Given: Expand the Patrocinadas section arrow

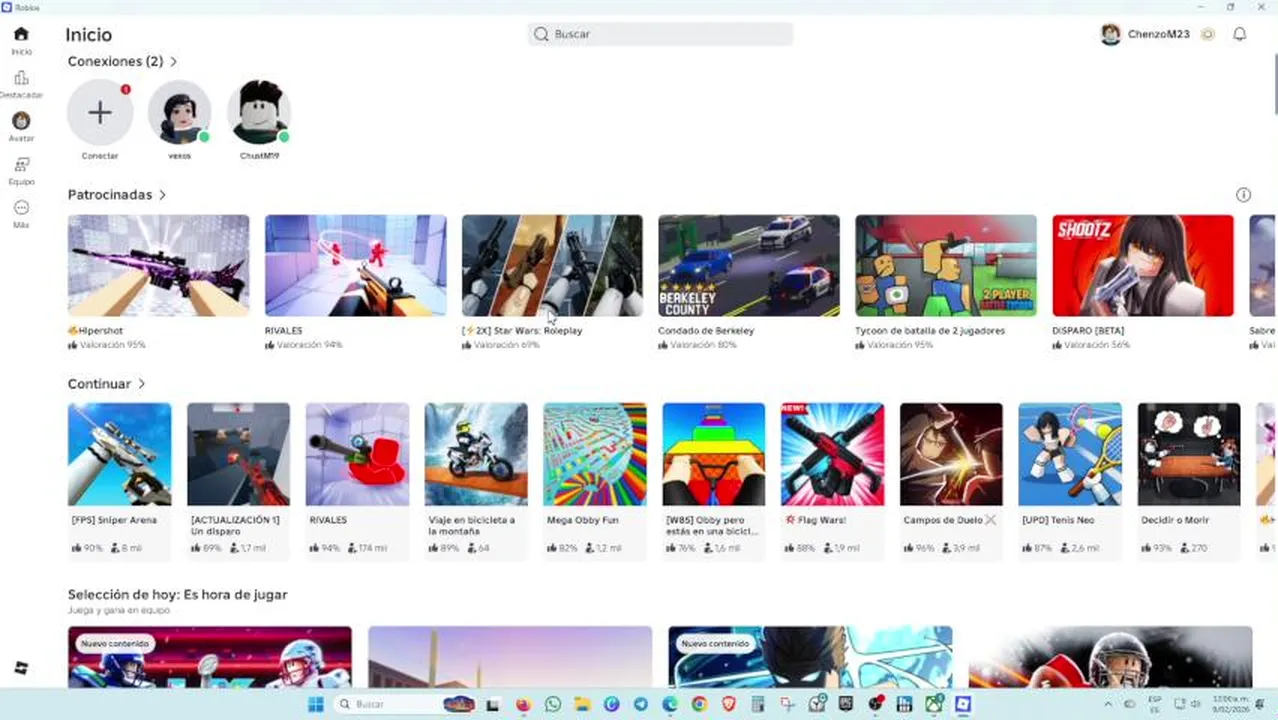Looking at the screenshot, I should pos(162,195).
